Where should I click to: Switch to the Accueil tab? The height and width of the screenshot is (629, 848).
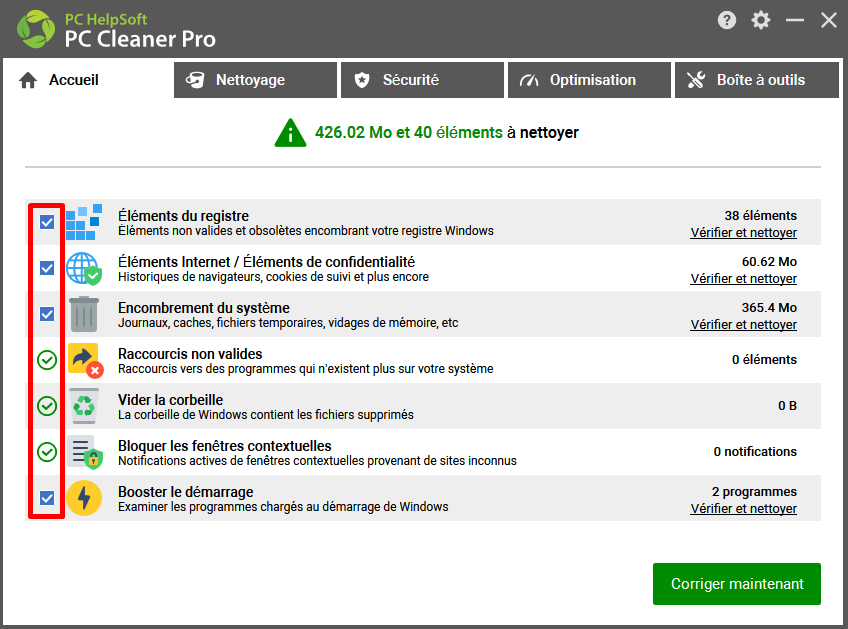pyautogui.click(x=87, y=80)
